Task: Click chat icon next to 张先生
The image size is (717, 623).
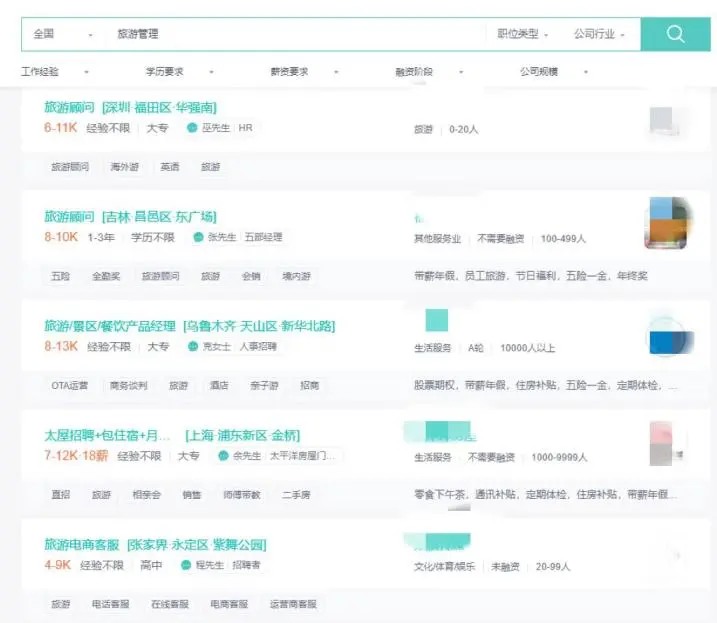Action: tap(199, 237)
